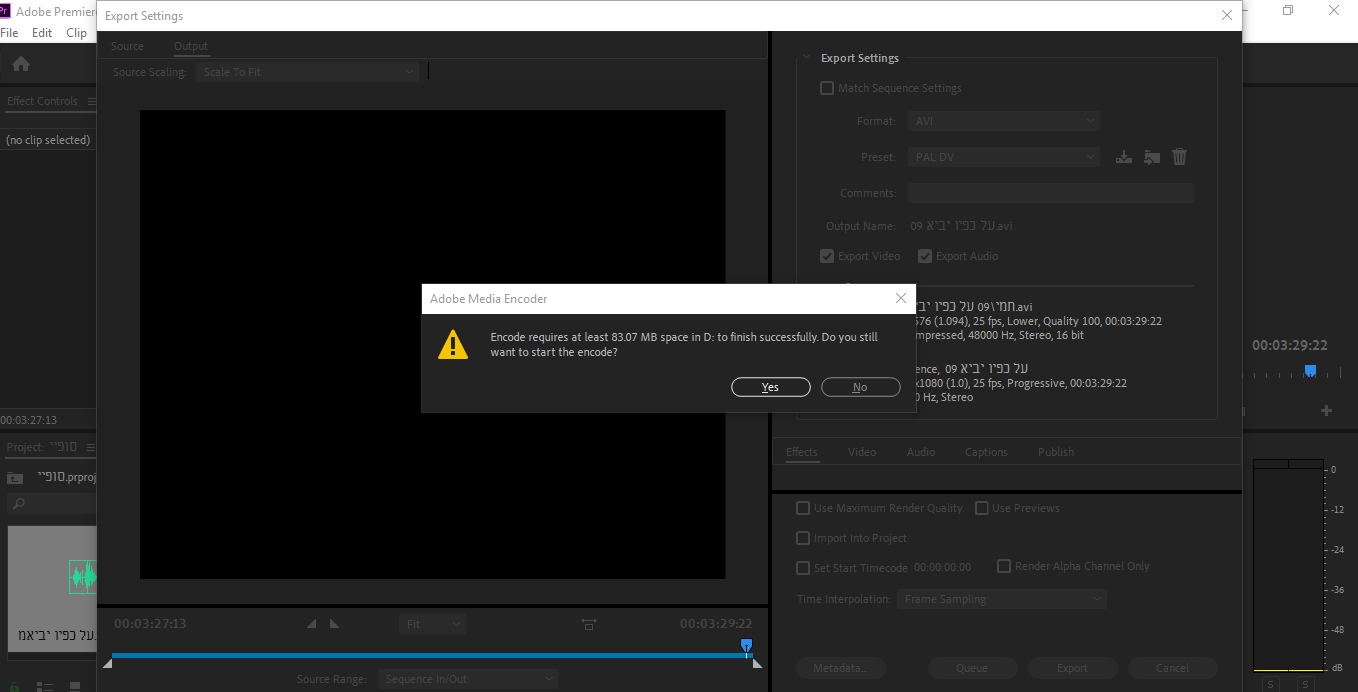Enable Use Maximum Render Quality
The width and height of the screenshot is (1358, 692).
pos(803,508)
